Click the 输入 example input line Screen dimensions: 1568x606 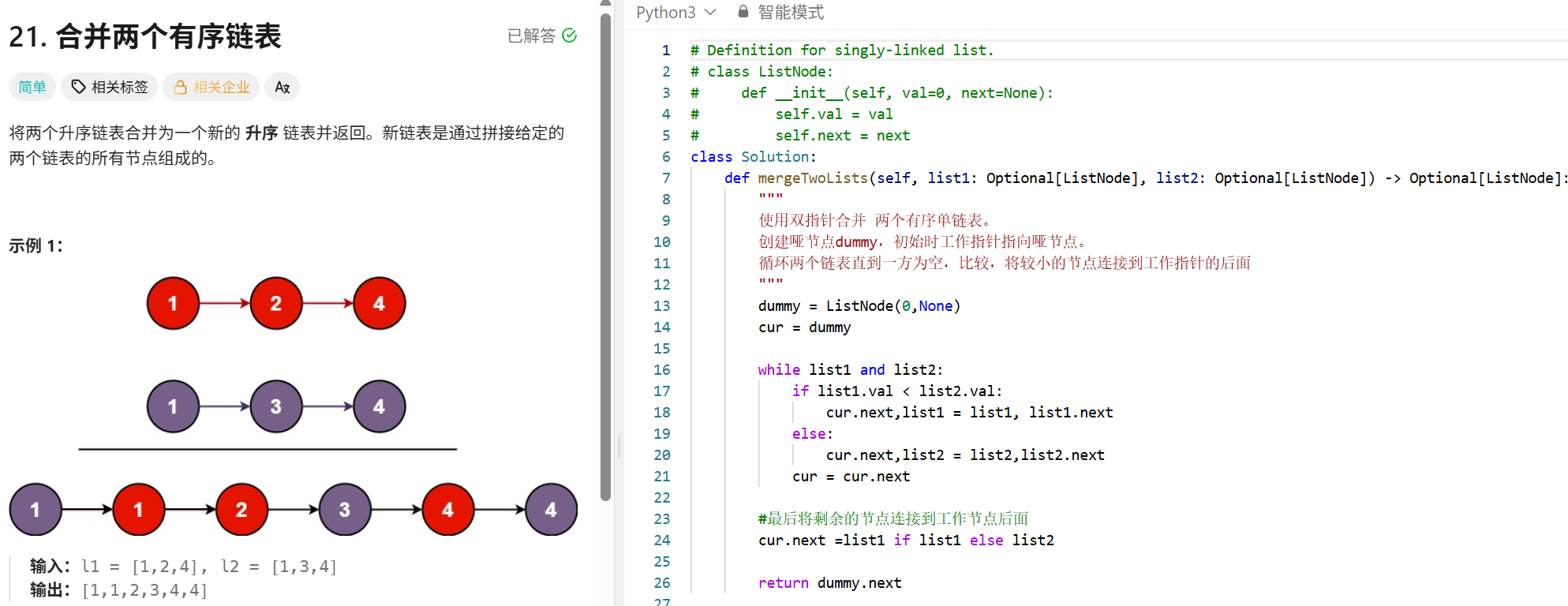tap(183, 567)
